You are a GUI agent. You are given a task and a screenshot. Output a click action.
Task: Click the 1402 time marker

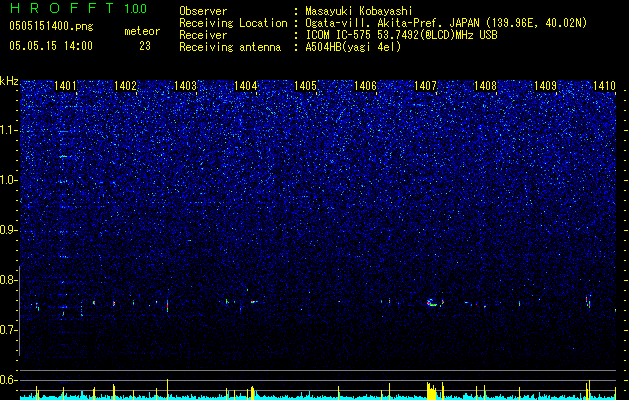coord(126,85)
